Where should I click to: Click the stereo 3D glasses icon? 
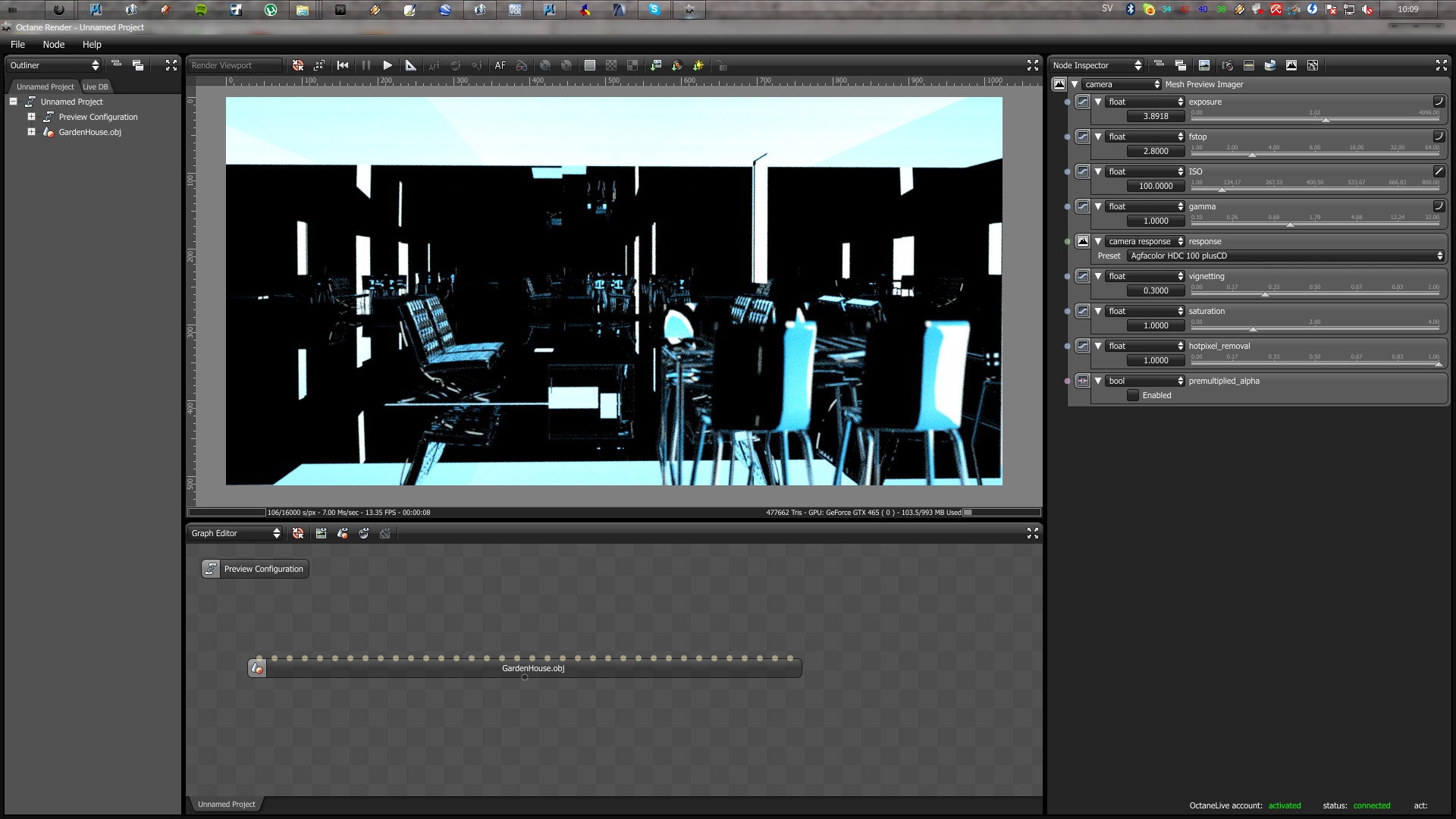tap(522, 65)
